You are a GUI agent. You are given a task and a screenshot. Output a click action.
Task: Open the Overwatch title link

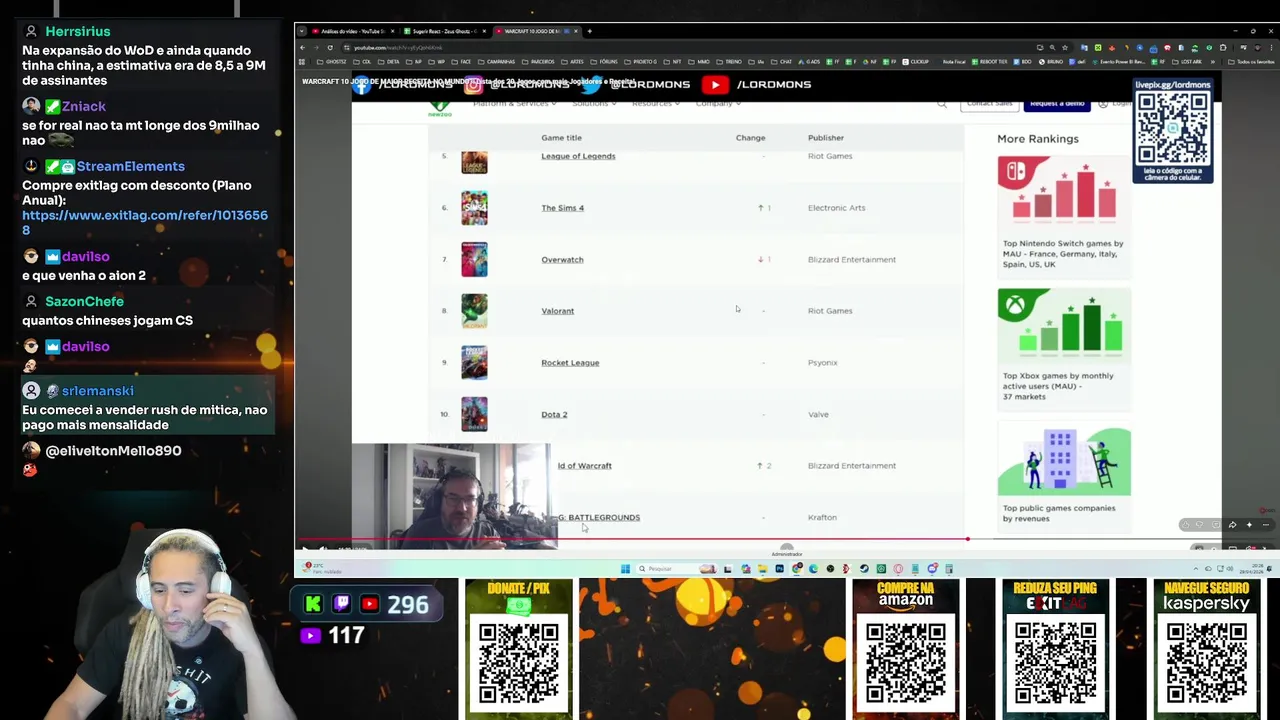tap(562, 260)
